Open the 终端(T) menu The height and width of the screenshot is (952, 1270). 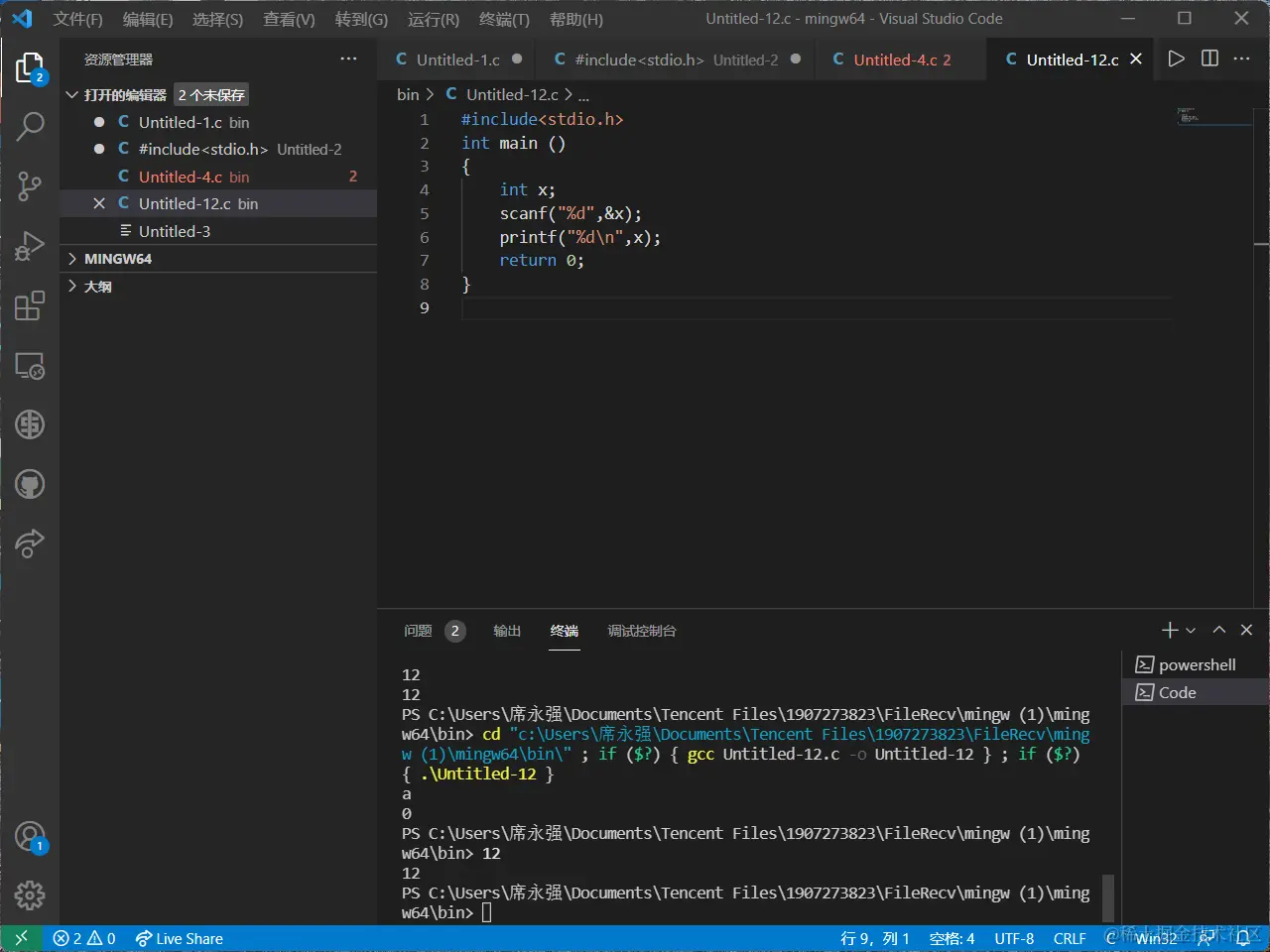(x=504, y=19)
